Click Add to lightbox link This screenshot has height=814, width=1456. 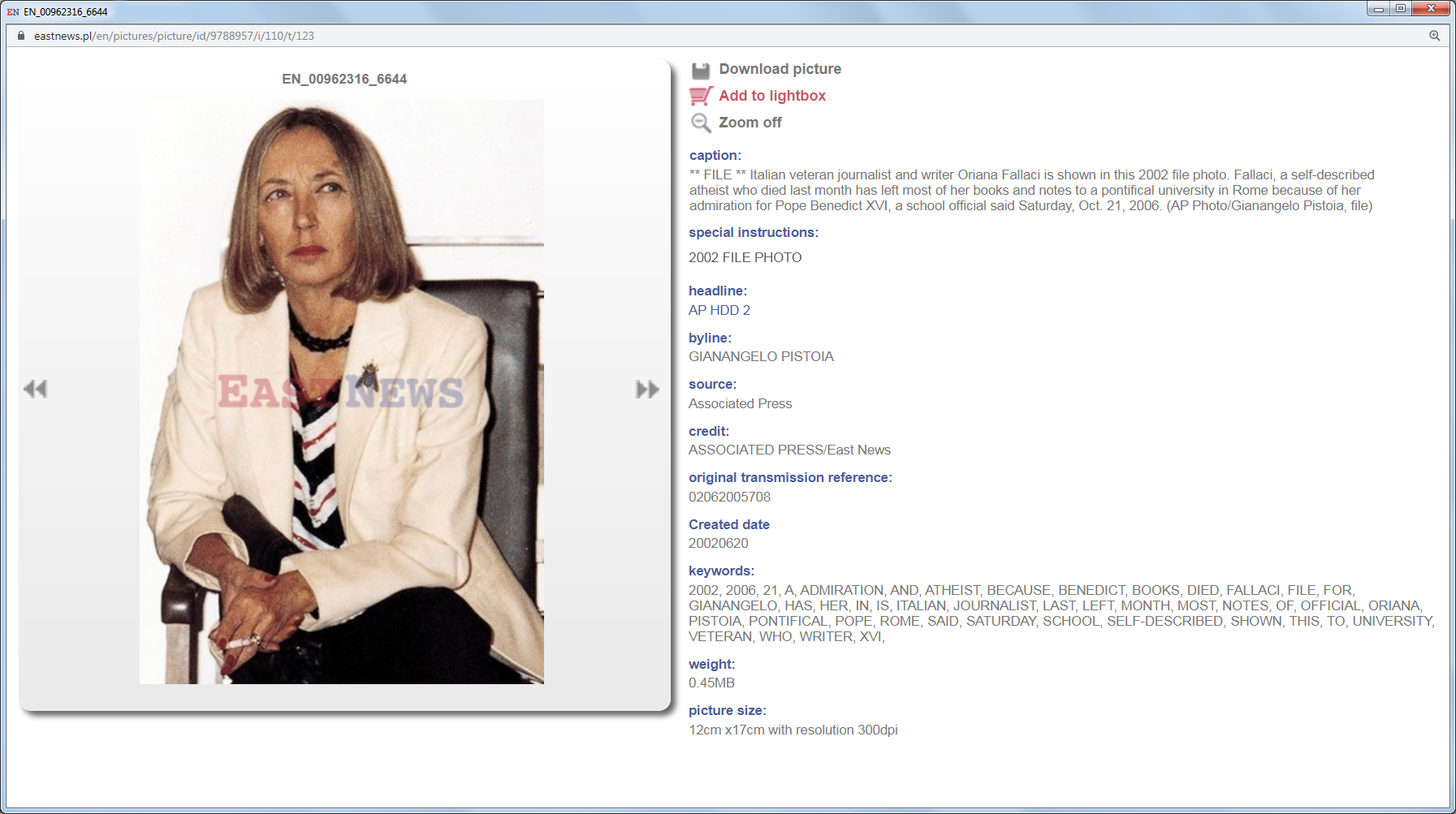pos(772,96)
